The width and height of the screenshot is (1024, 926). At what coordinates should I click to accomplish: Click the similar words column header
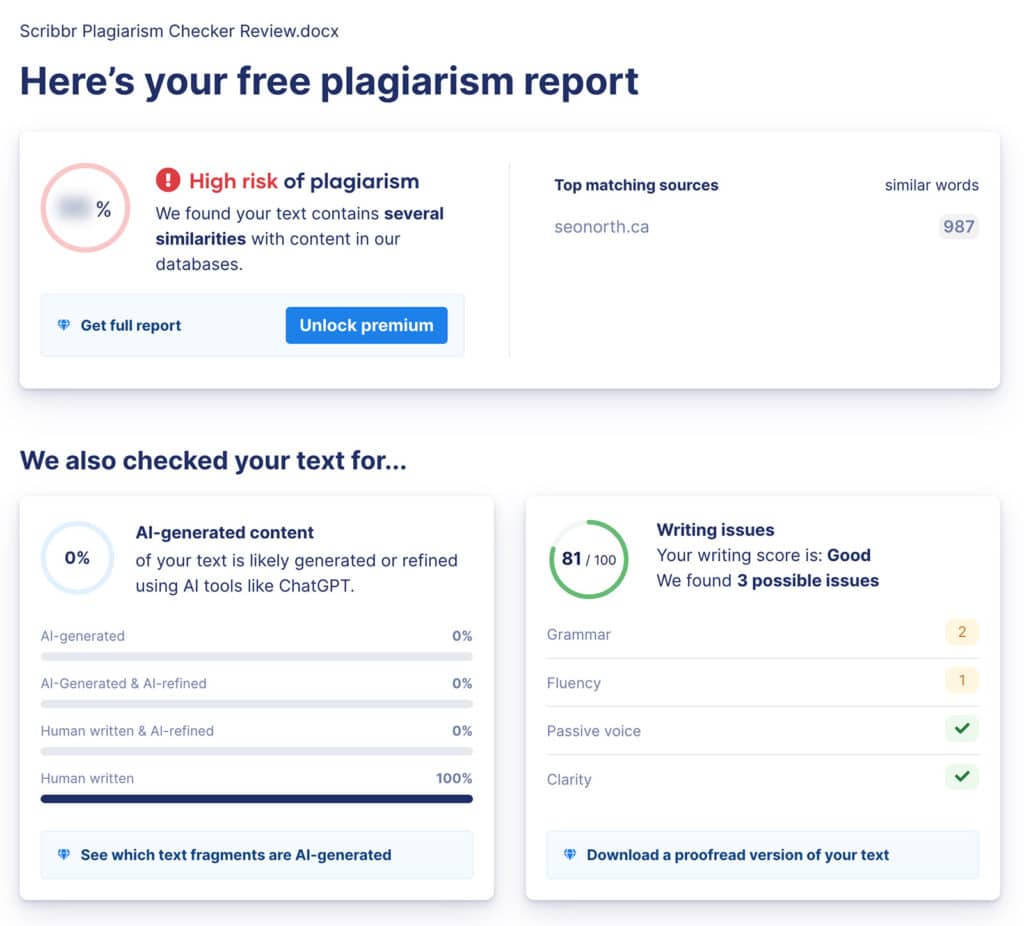pos(931,185)
